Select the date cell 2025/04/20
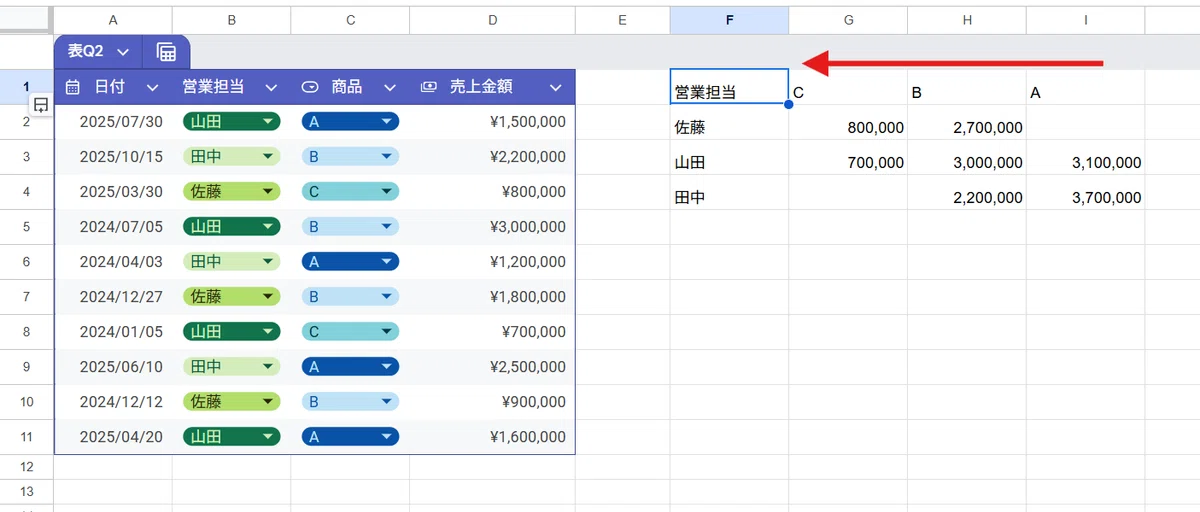Screen dimensions: 1200x512 (x=113, y=437)
